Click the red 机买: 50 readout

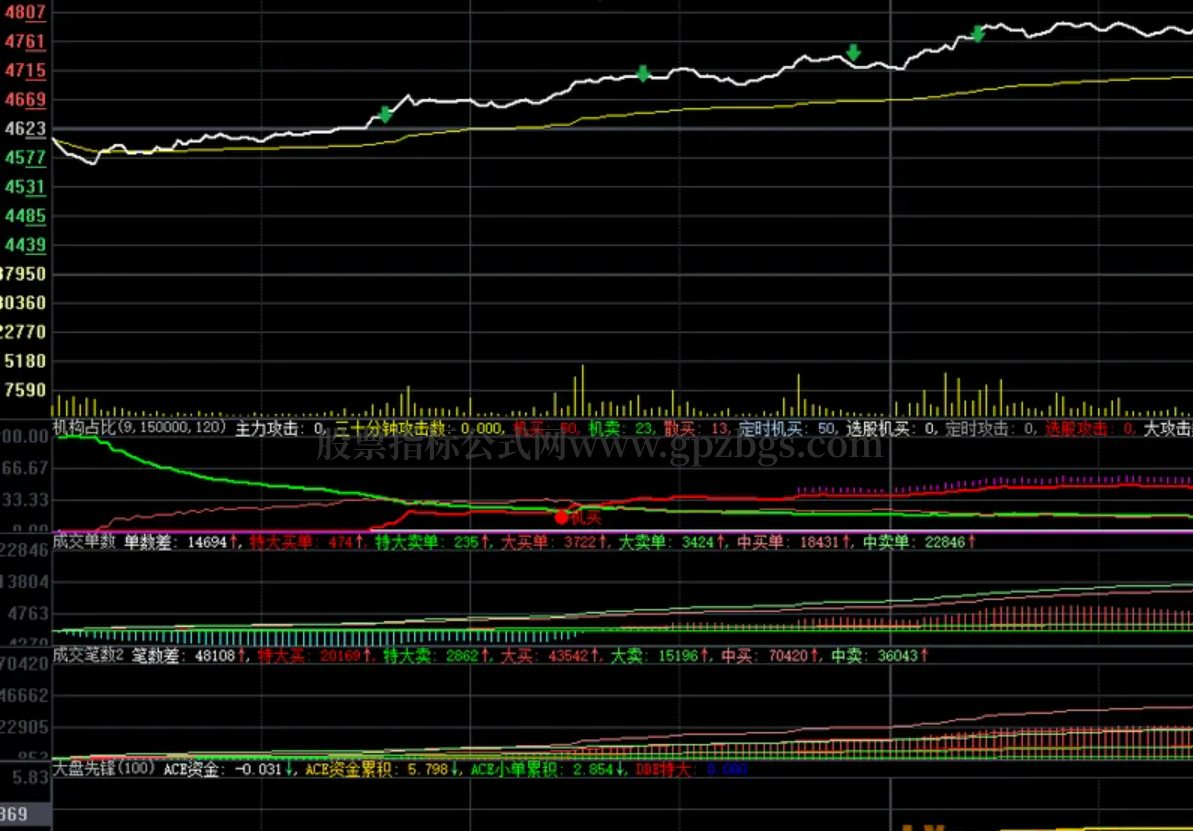pos(545,428)
